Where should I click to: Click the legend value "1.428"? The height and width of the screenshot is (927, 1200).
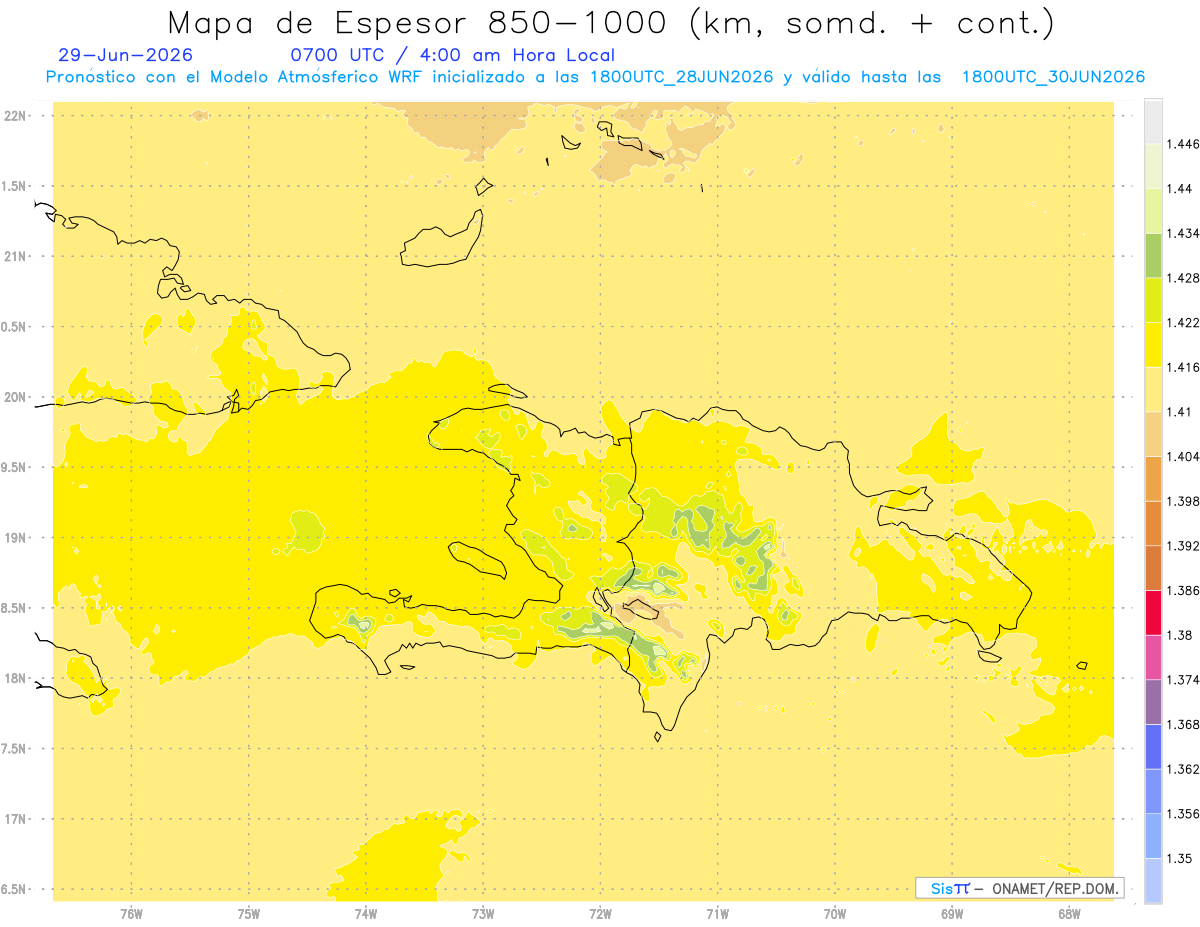point(1182,278)
